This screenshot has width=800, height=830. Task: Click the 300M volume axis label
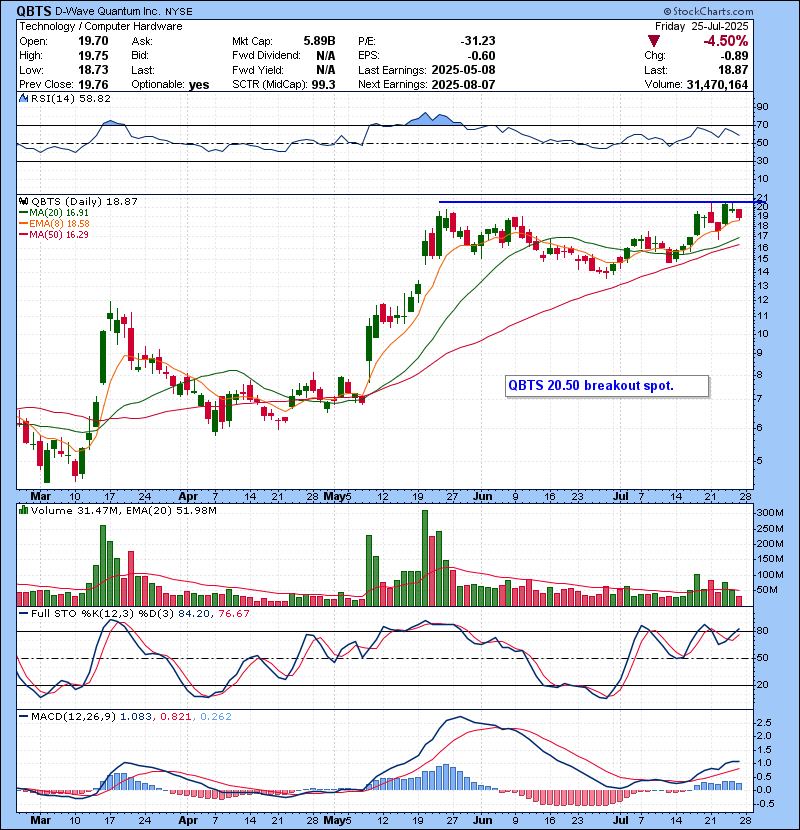coord(770,512)
